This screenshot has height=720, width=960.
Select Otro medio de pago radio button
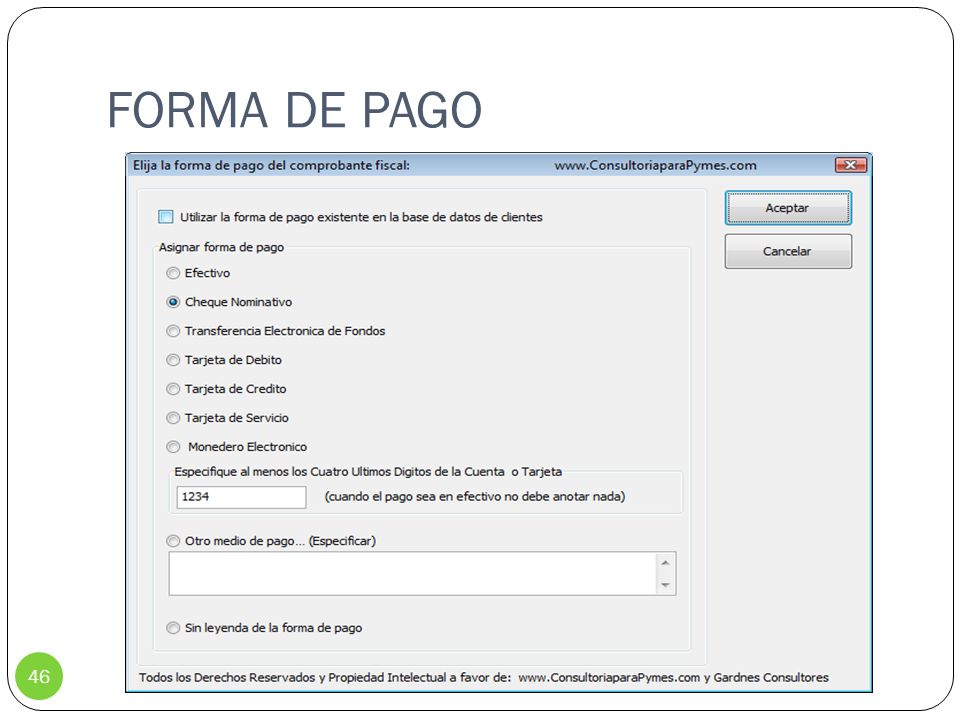tap(173, 541)
